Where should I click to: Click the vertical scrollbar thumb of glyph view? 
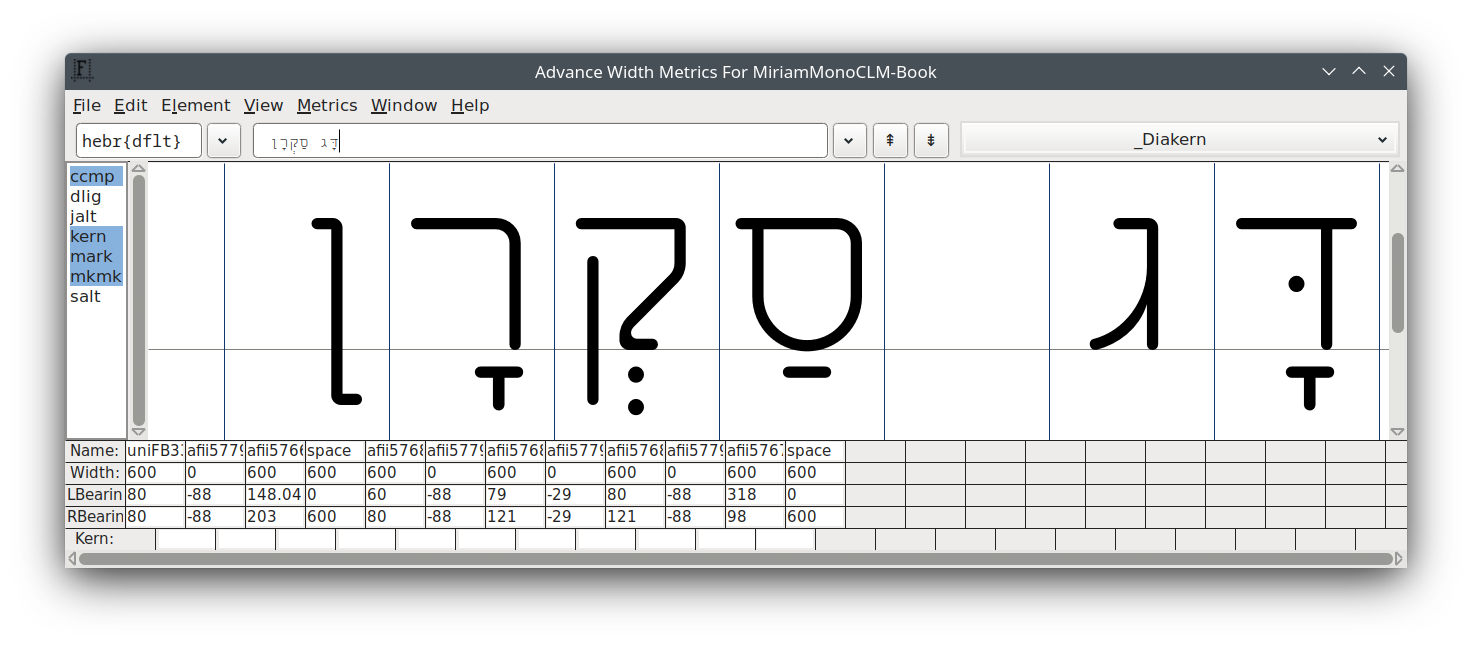tap(1397, 282)
